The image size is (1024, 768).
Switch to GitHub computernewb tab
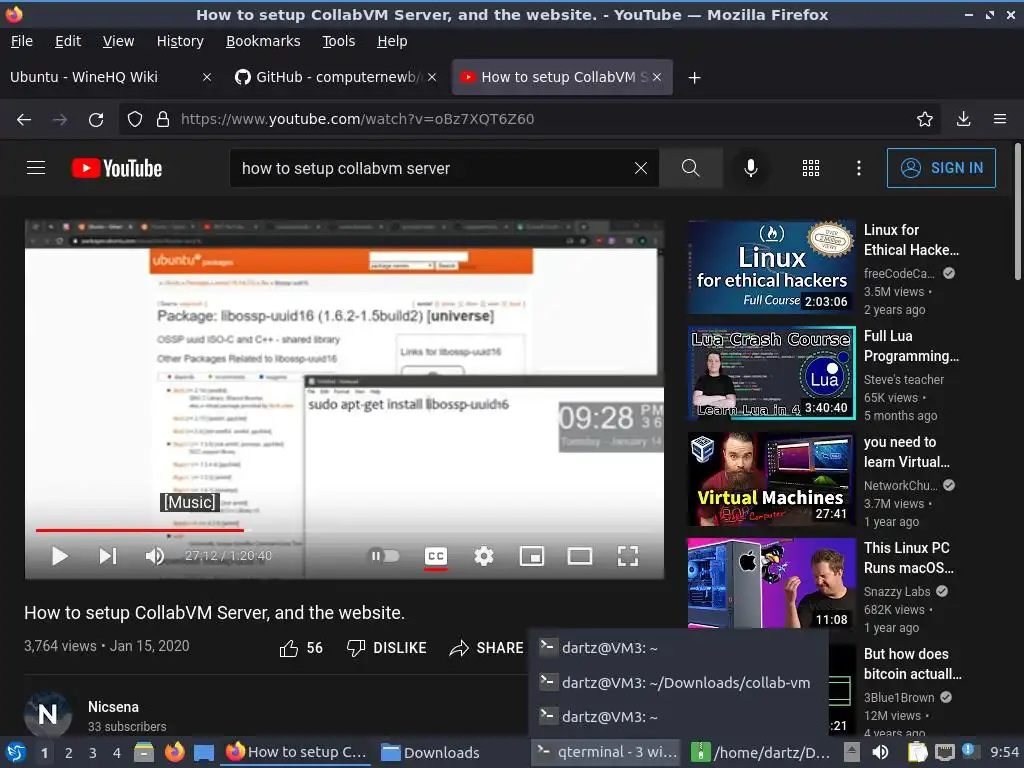[336, 77]
